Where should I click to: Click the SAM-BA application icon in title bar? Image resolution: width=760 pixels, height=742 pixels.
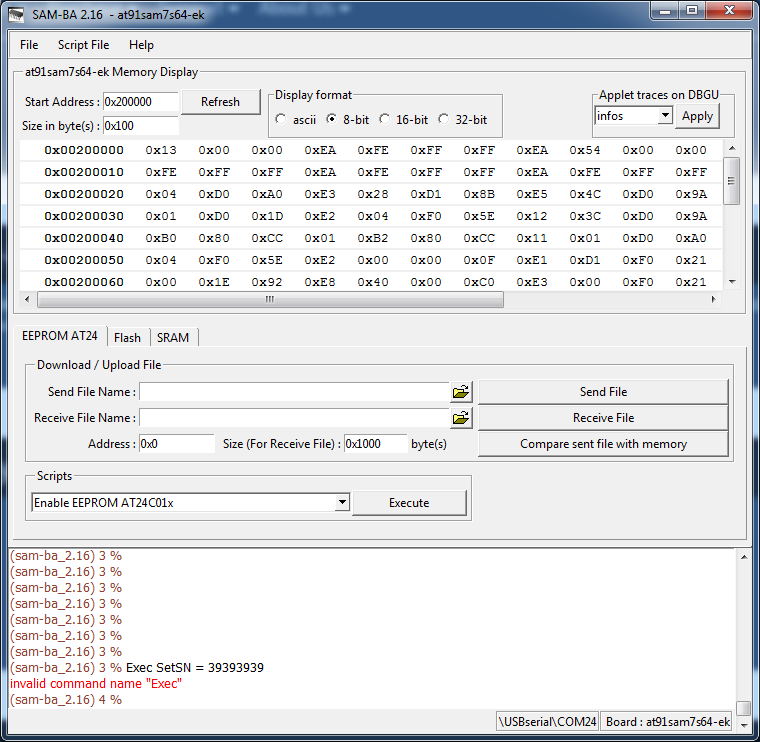coord(16,14)
